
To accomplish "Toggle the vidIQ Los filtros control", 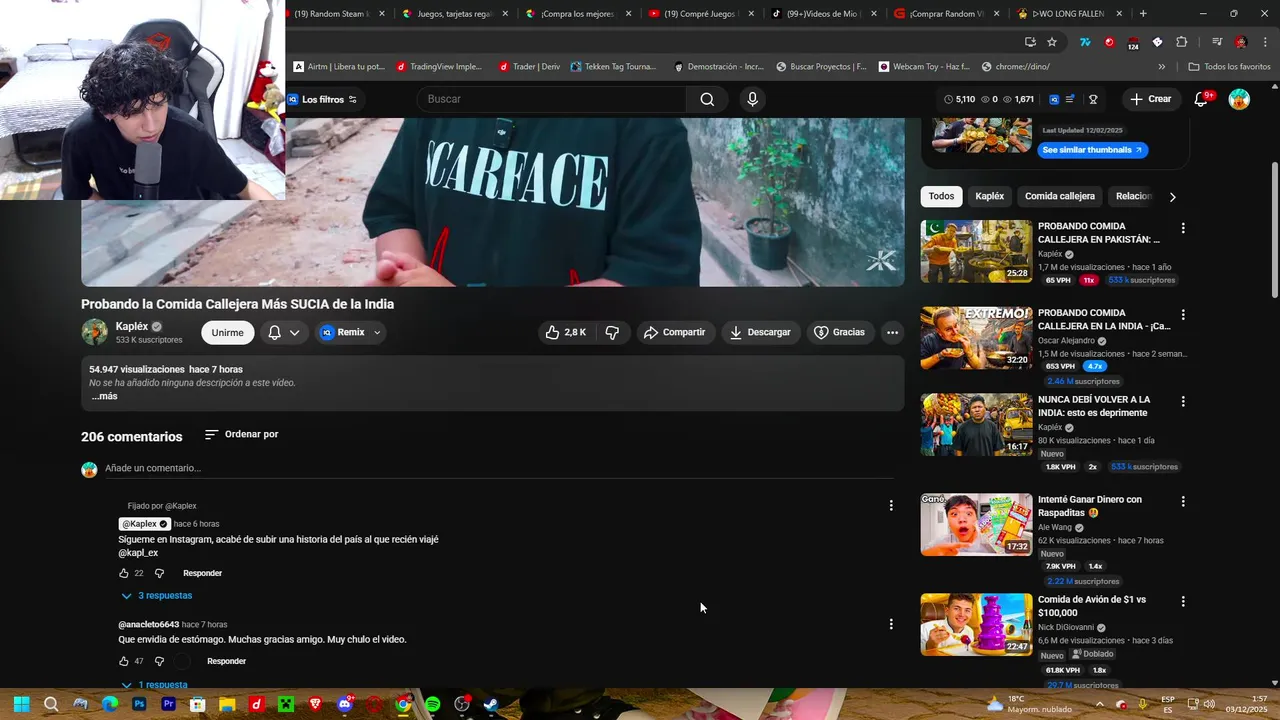I will [322, 99].
